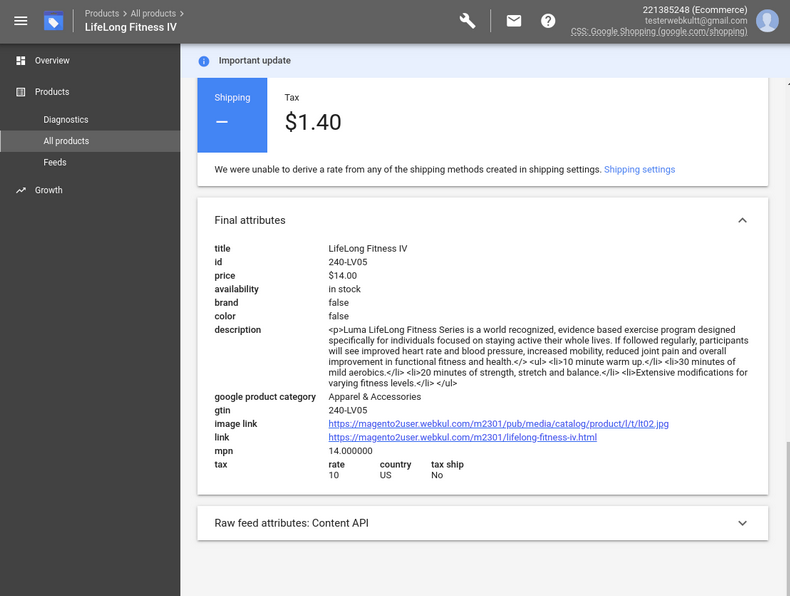The image size is (790, 596).
Task: Open the user account avatar
Action: click(767, 21)
